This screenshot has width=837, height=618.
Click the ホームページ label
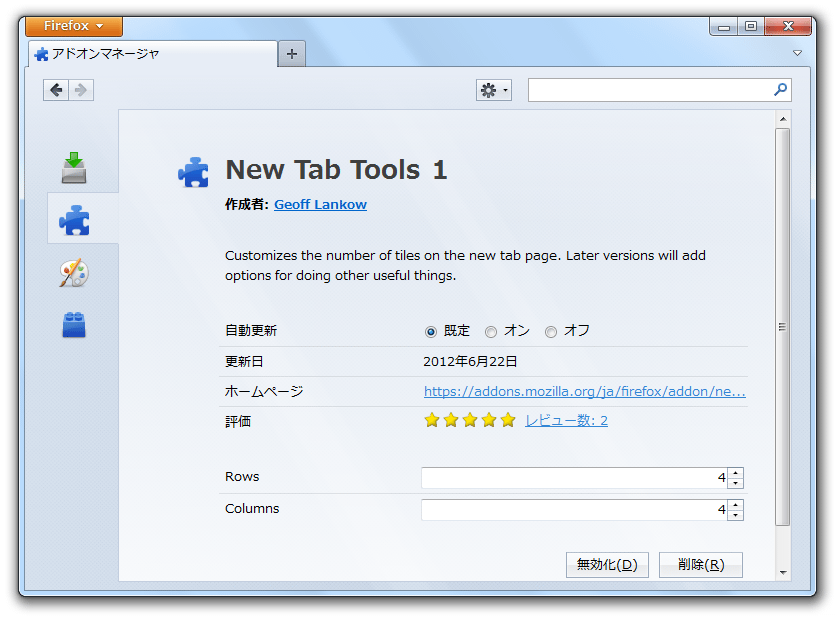[264, 392]
